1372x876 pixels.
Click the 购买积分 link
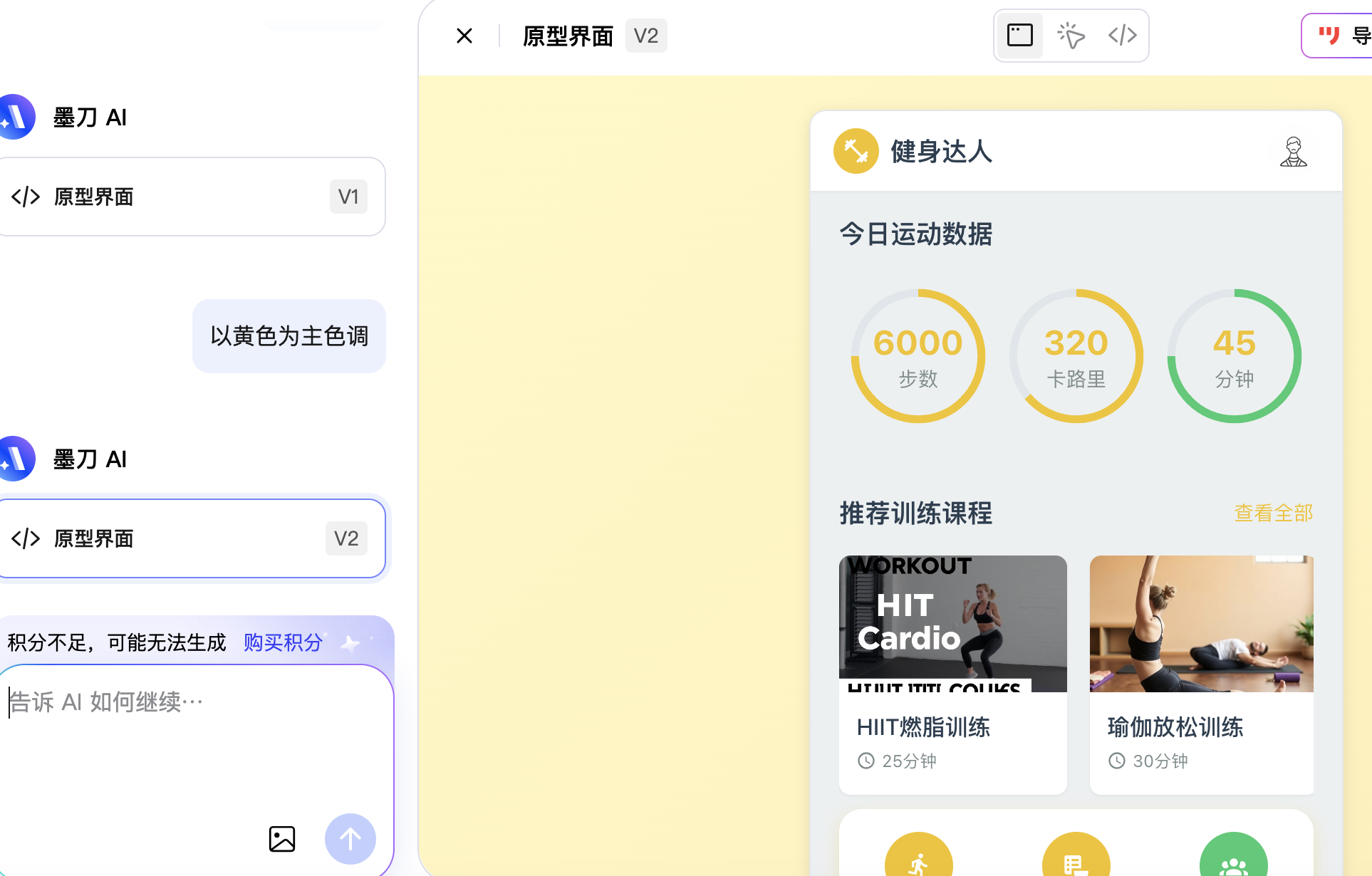[x=283, y=642]
